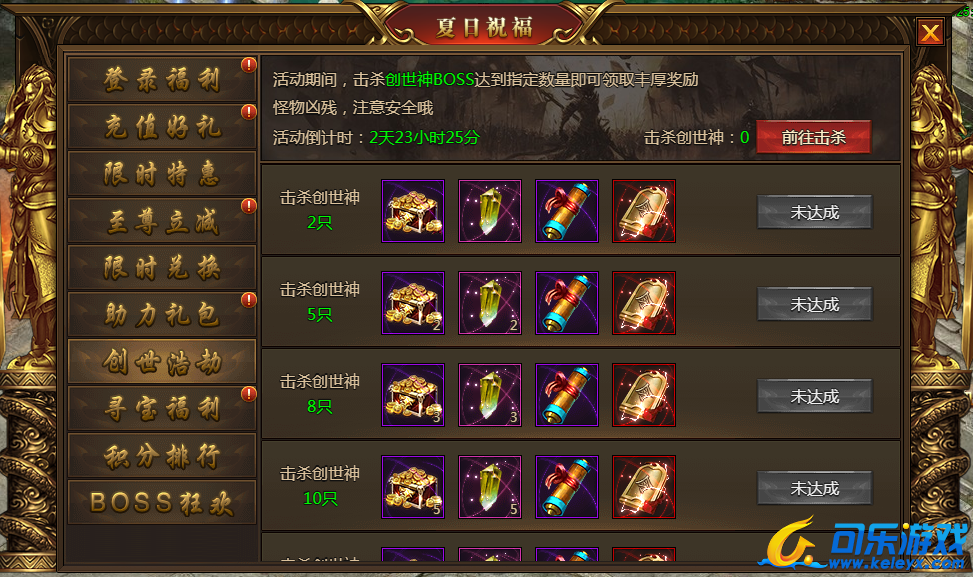Go to the 寻宝福利 tab

click(x=161, y=409)
